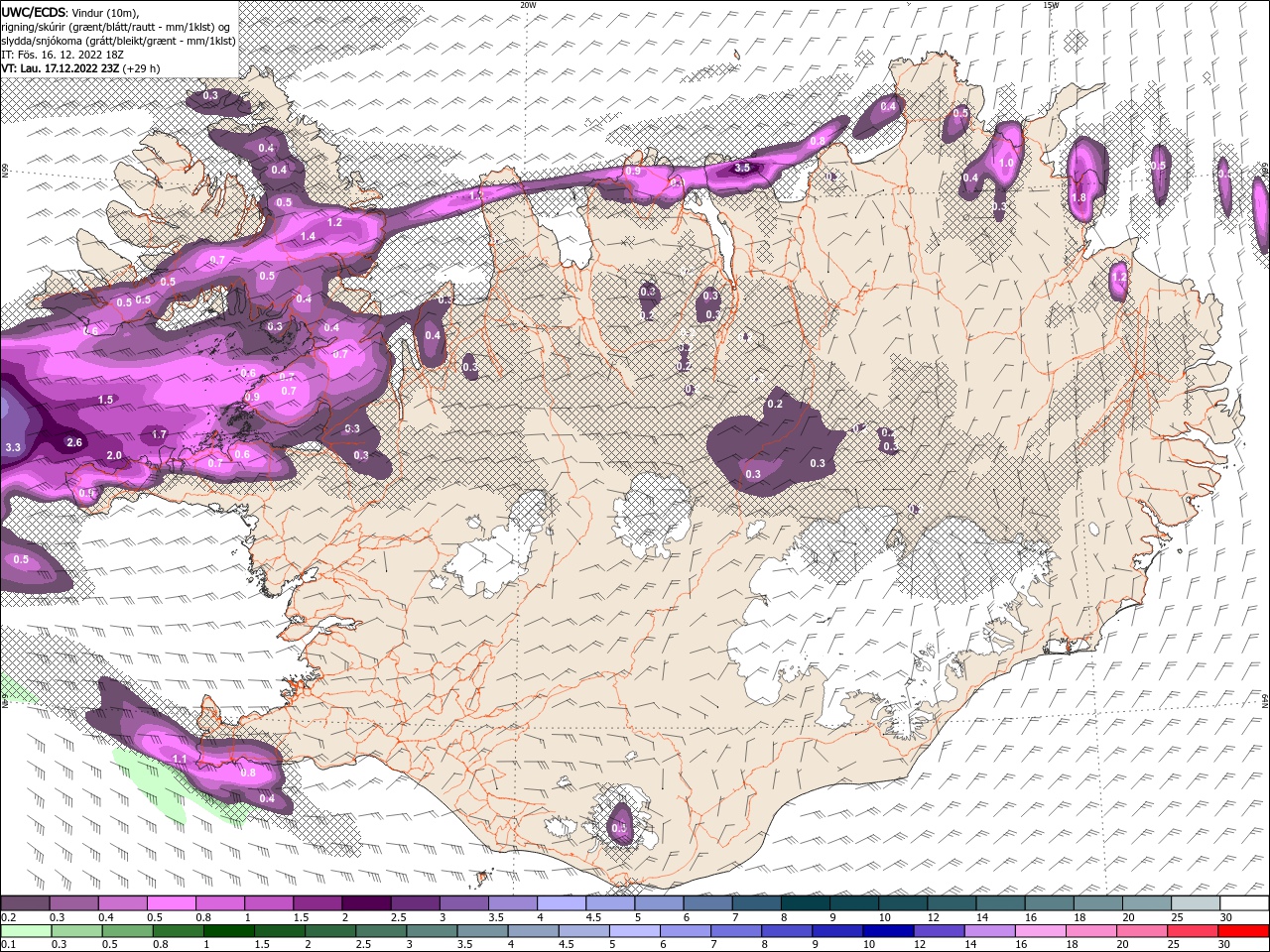This screenshot has height=952, width=1270.
Task: Select the white swatch after 30 in top legend row
Action: (x=1244, y=903)
